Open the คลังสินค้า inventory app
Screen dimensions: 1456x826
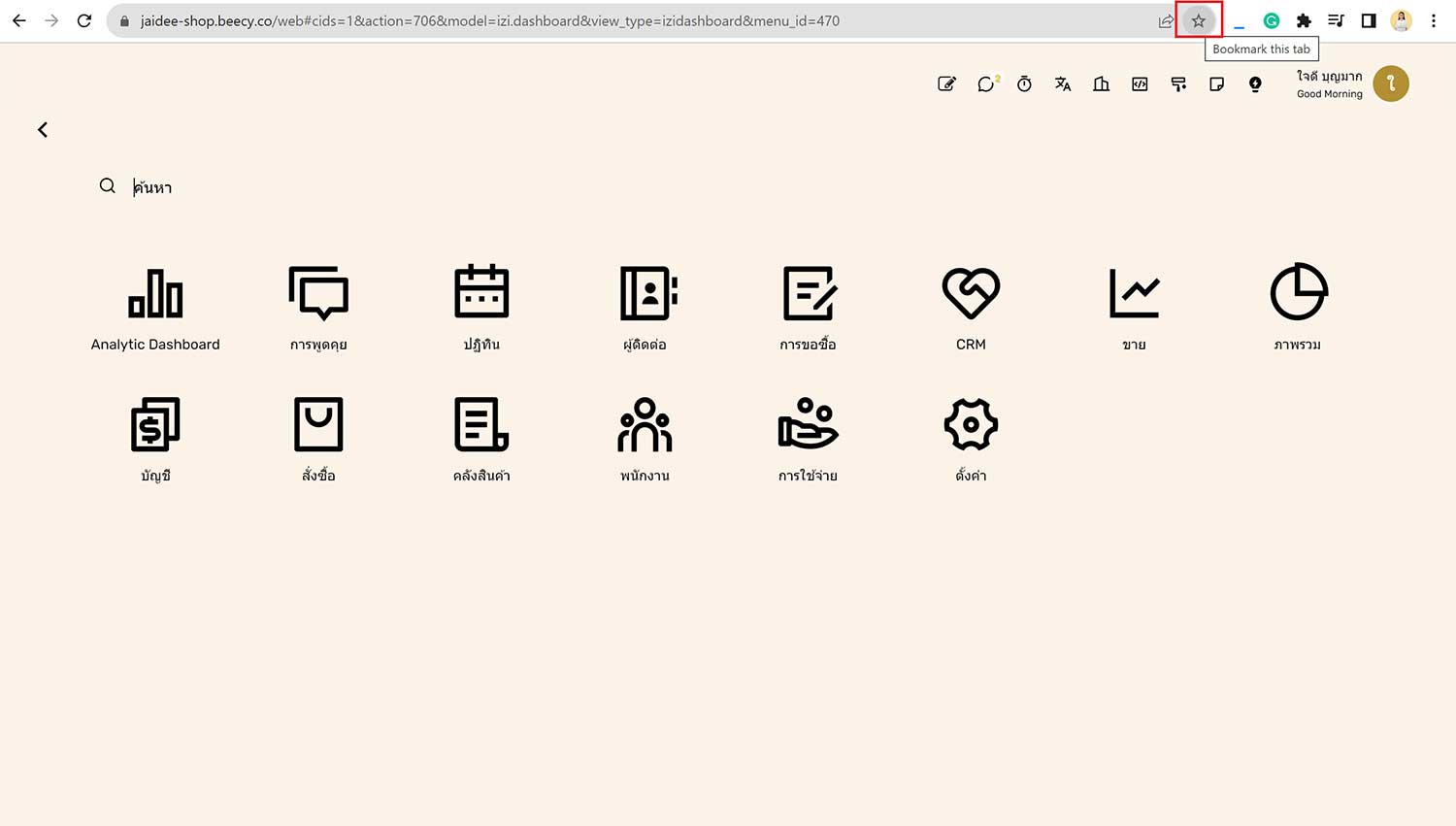tap(481, 425)
